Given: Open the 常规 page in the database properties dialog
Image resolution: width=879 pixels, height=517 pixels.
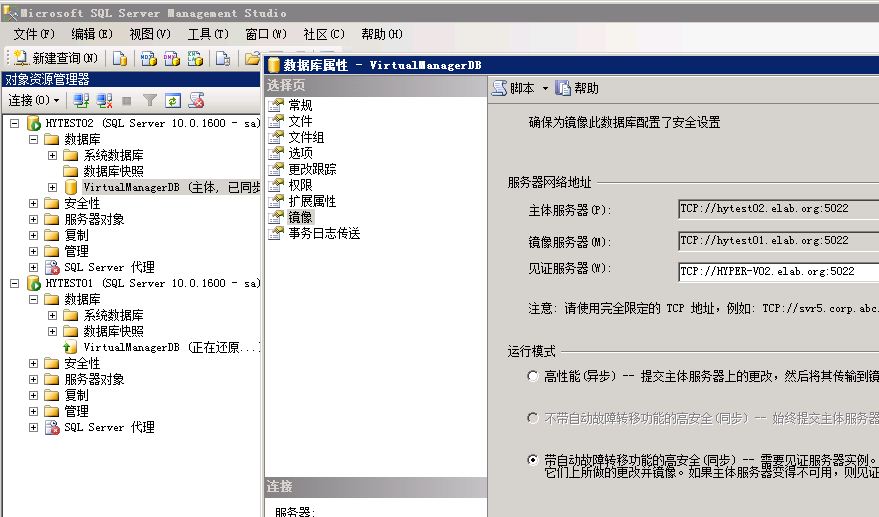Looking at the screenshot, I should [x=300, y=105].
